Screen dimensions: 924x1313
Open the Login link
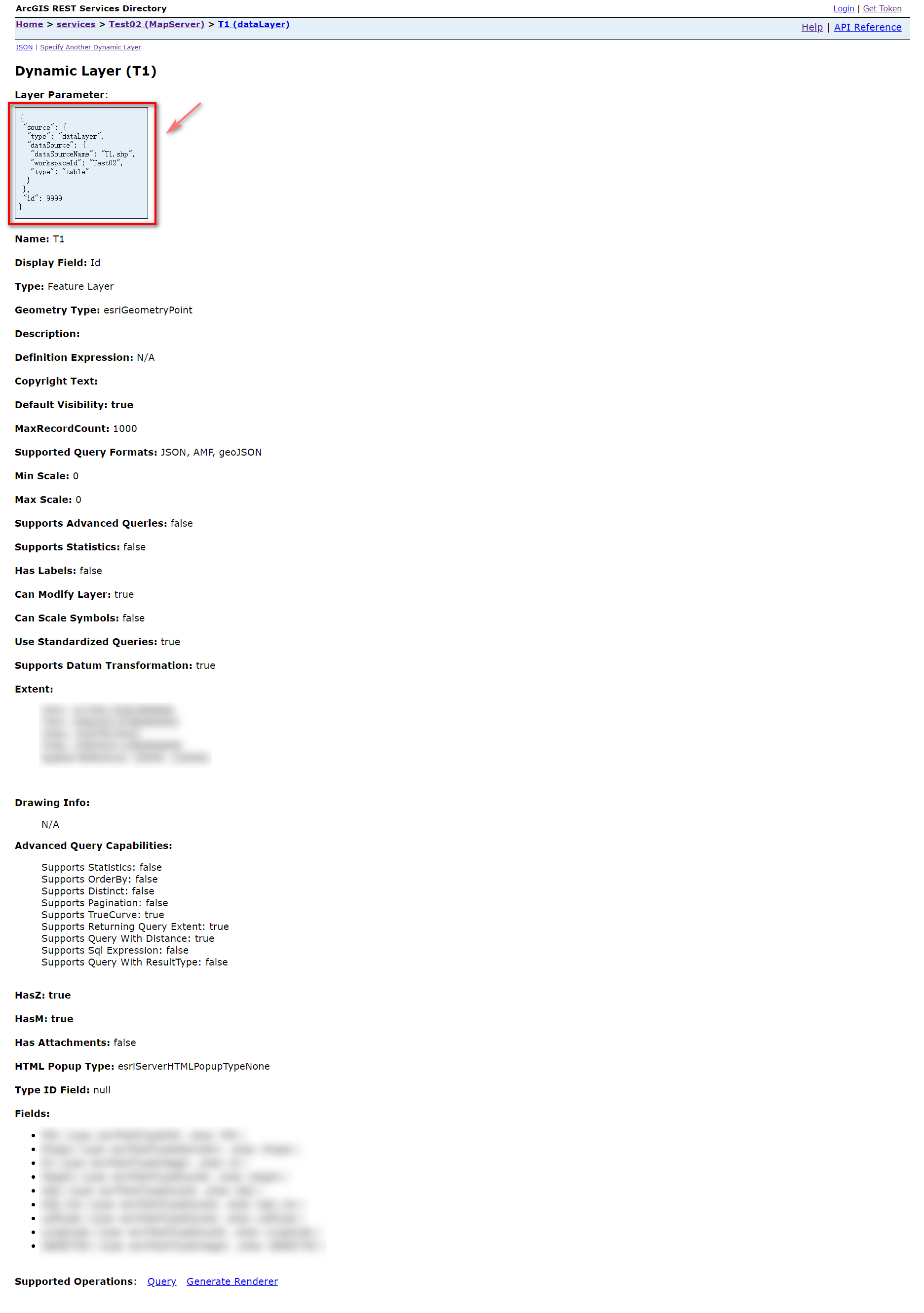click(x=843, y=8)
